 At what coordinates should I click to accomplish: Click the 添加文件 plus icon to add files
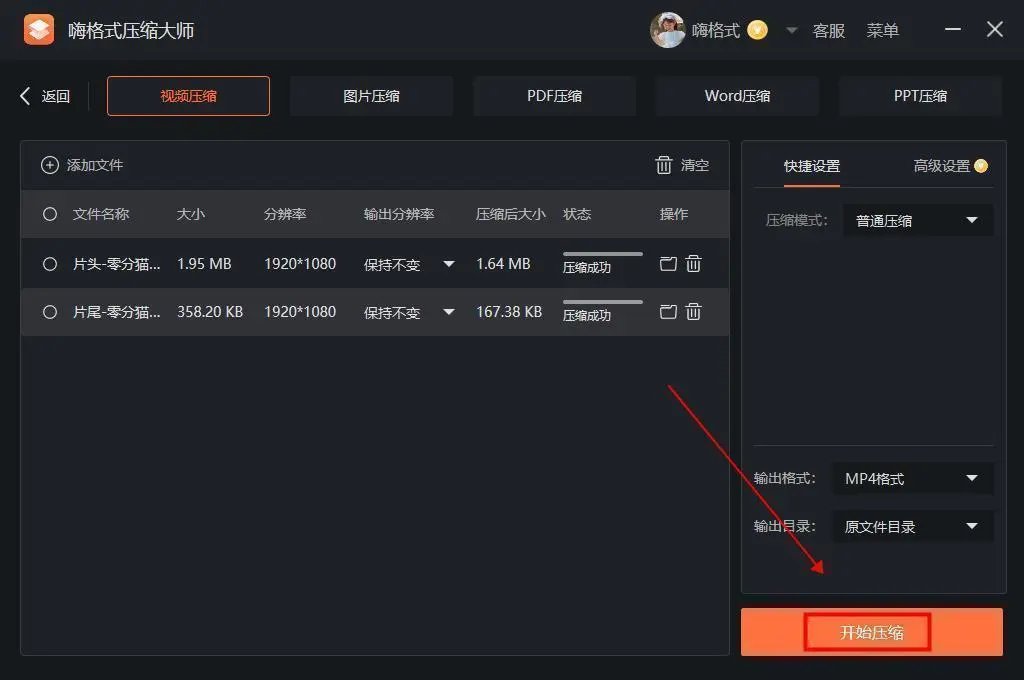pyautogui.click(x=50, y=164)
